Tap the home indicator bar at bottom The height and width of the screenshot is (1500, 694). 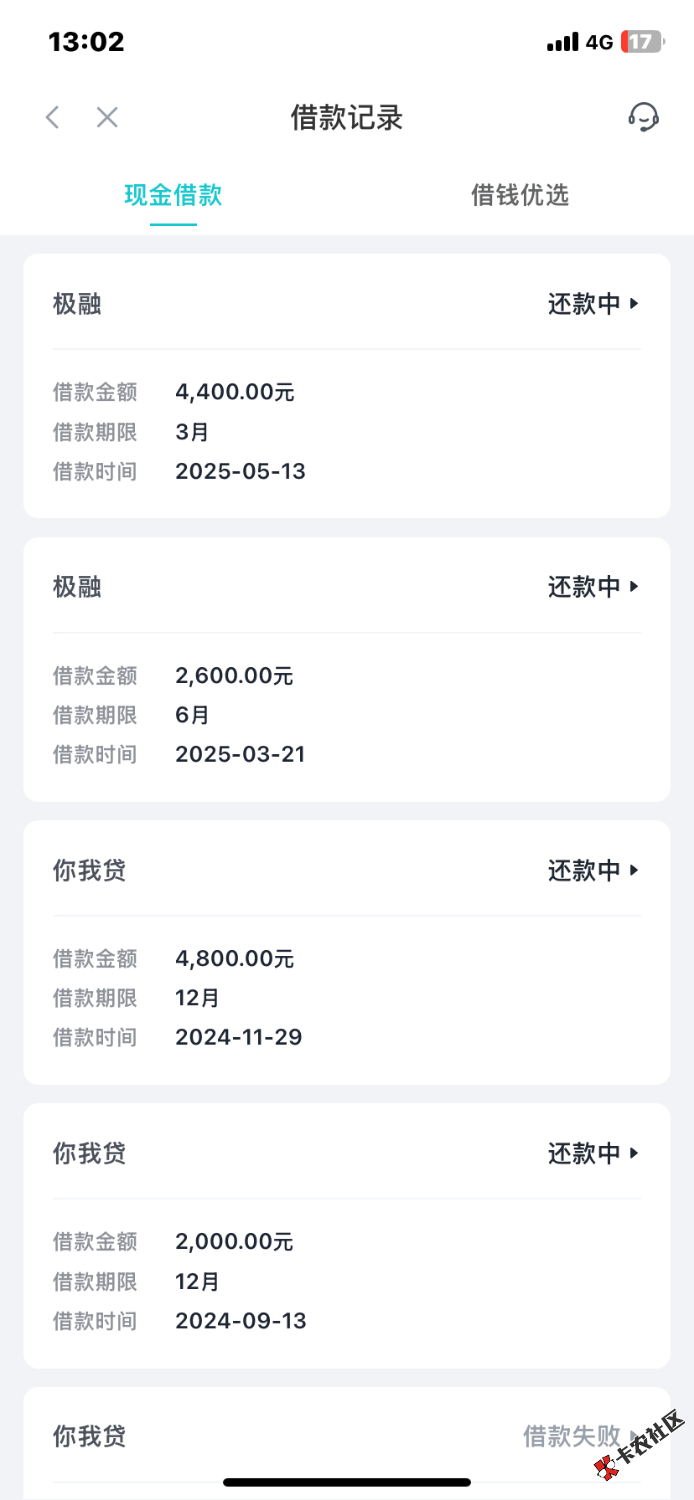347,1482
